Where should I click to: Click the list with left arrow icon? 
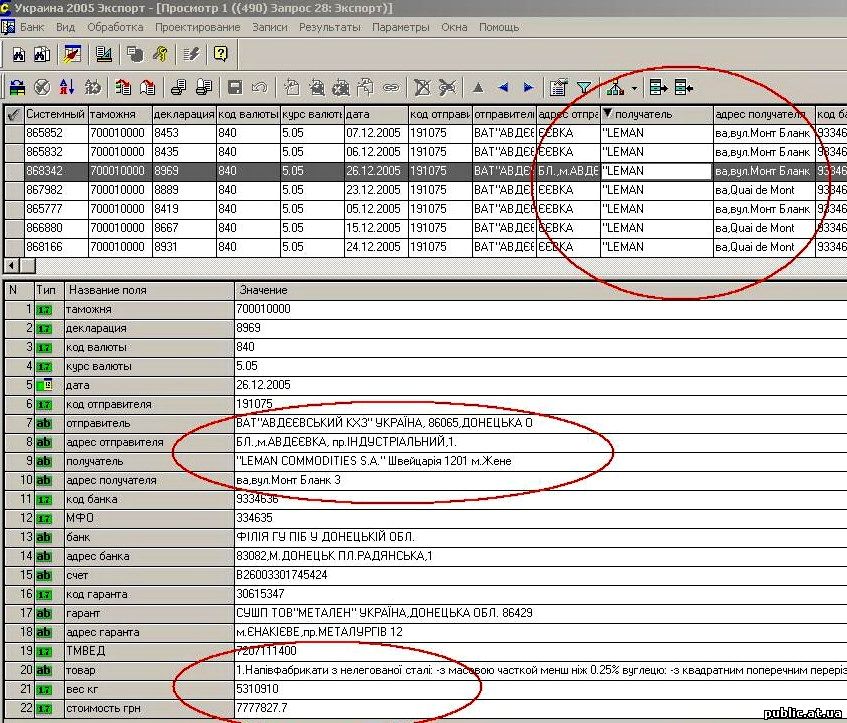684,87
